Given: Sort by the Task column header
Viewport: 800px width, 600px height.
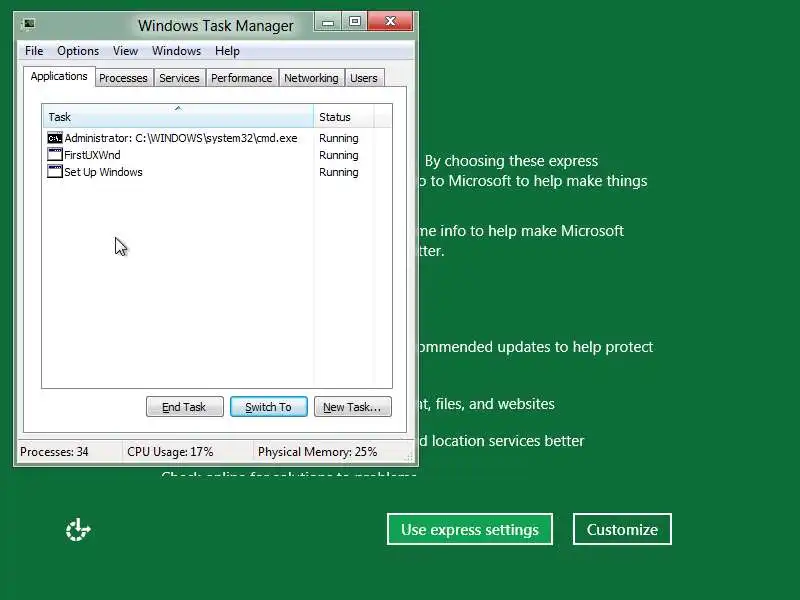Looking at the screenshot, I should click(x=178, y=117).
